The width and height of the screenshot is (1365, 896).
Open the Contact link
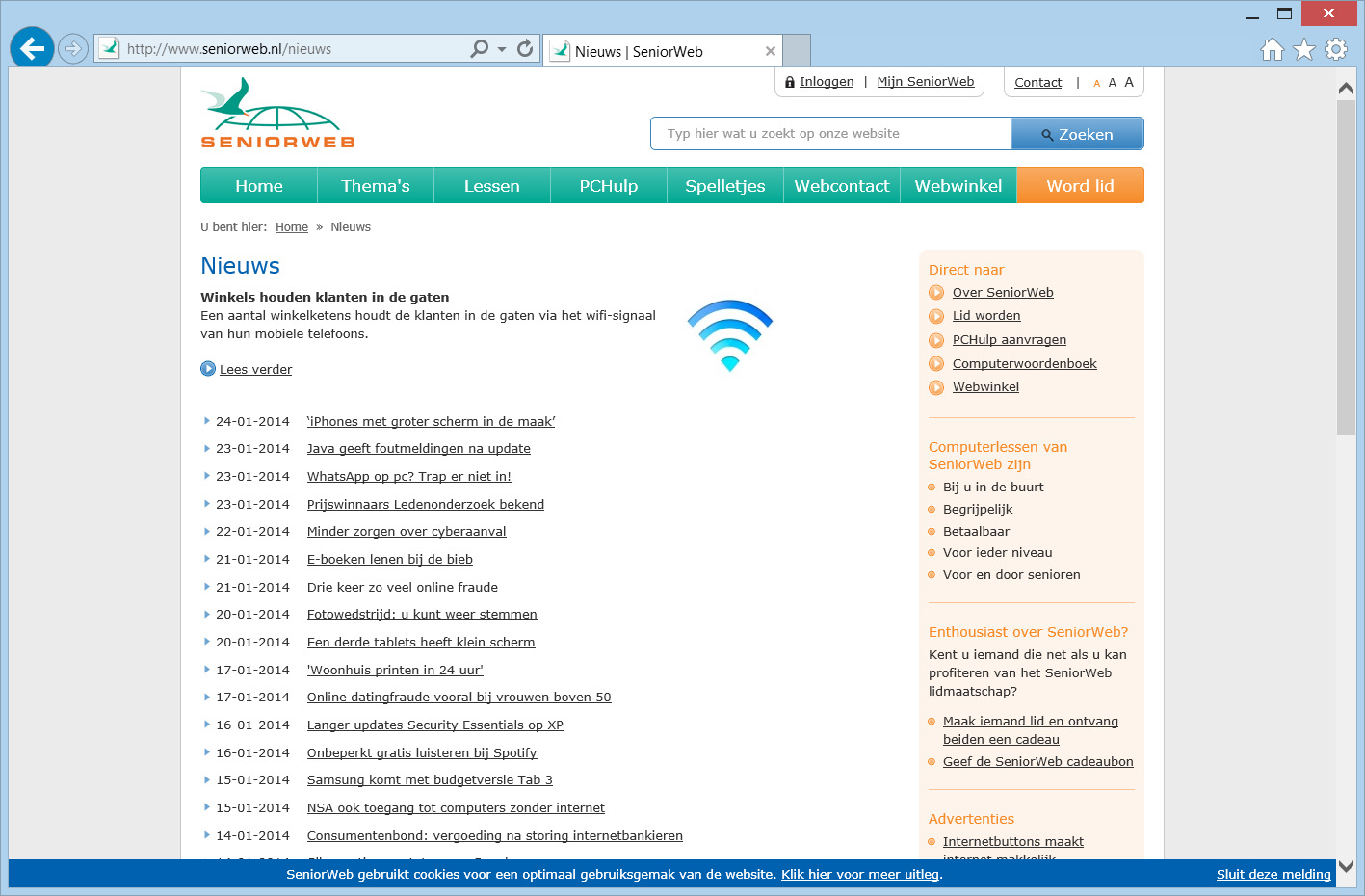point(1038,83)
